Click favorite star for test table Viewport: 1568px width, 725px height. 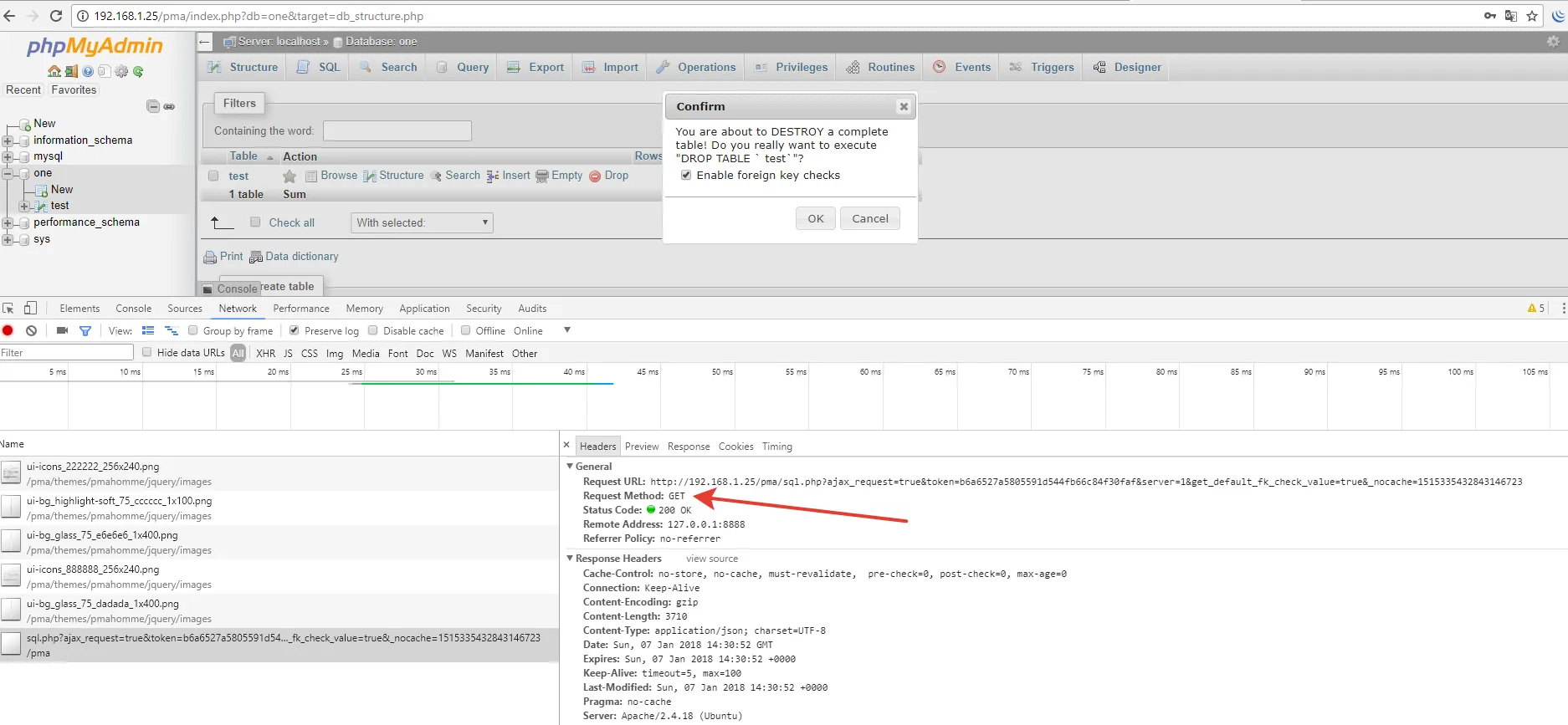click(290, 176)
